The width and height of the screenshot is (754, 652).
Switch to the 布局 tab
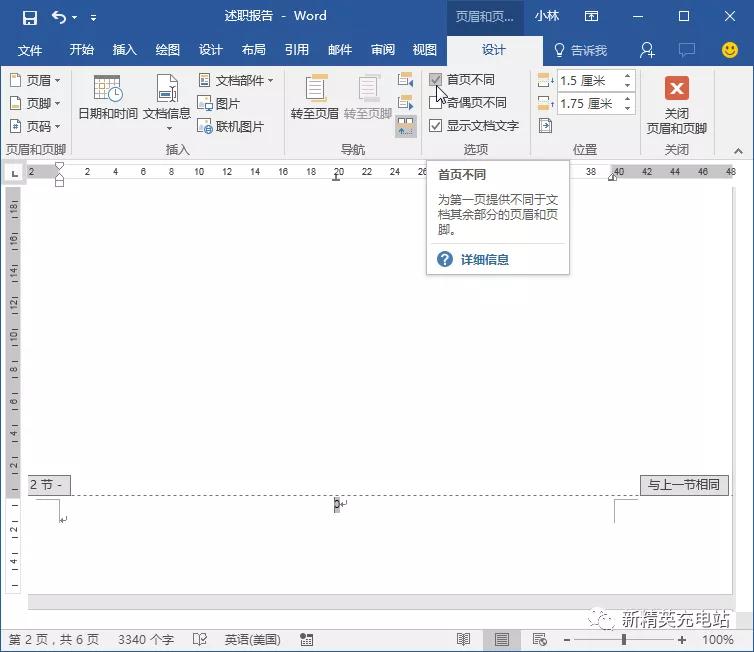pyautogui.click(x=253, y=50)
